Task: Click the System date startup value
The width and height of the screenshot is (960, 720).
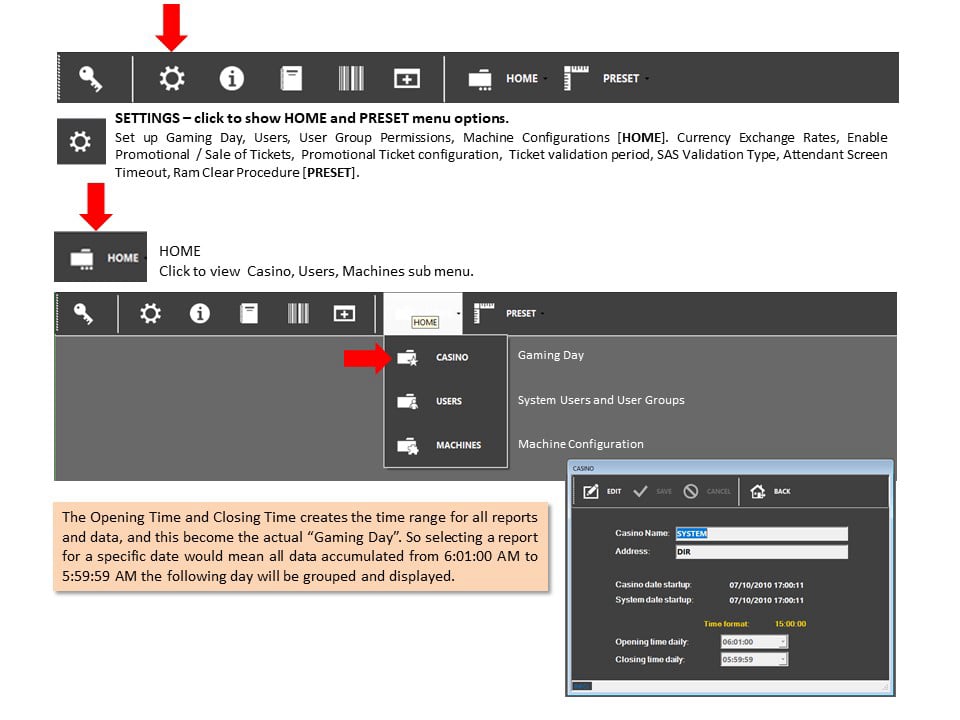Action: coord(766,600)
